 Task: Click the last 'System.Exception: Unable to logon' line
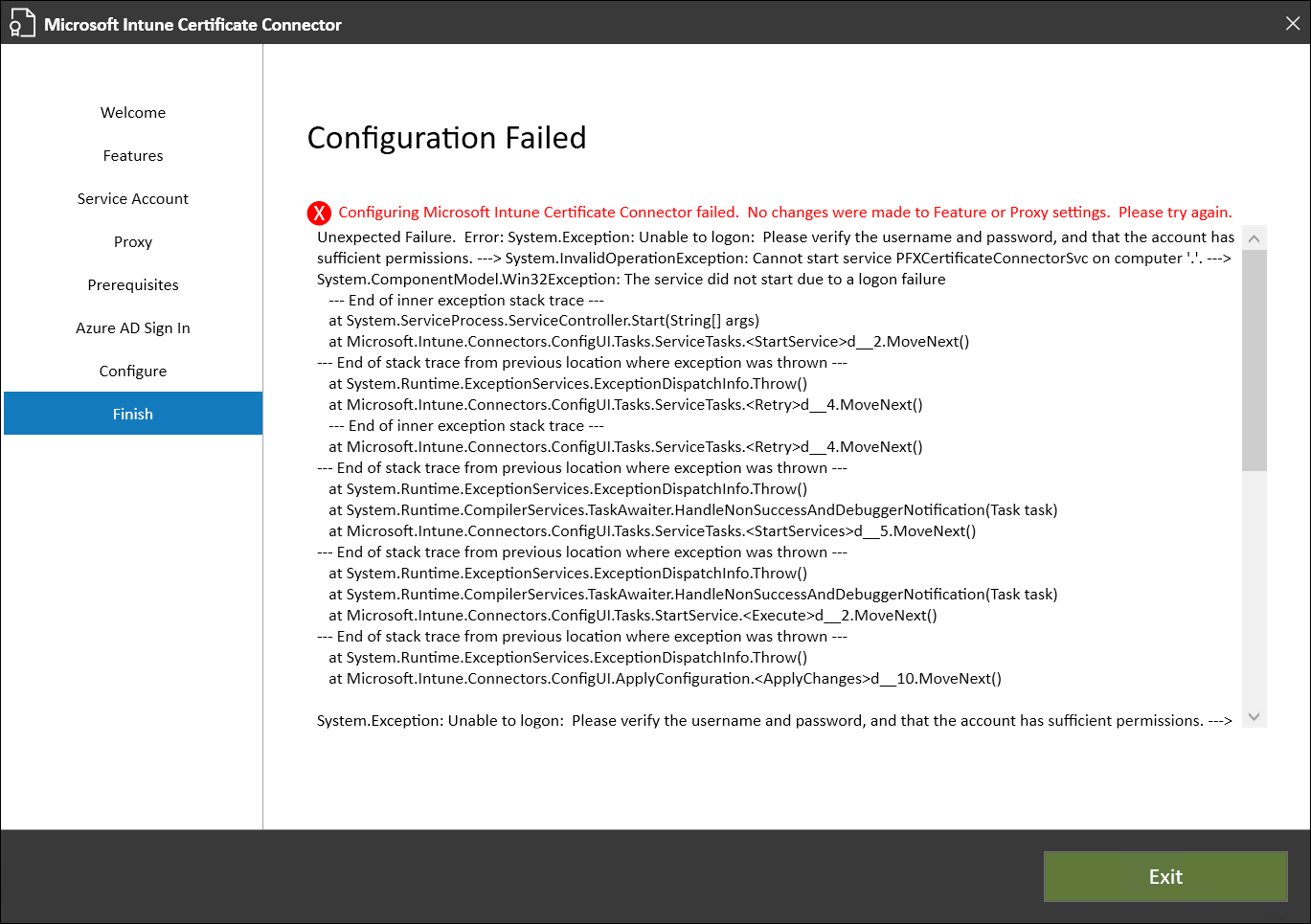775,721
